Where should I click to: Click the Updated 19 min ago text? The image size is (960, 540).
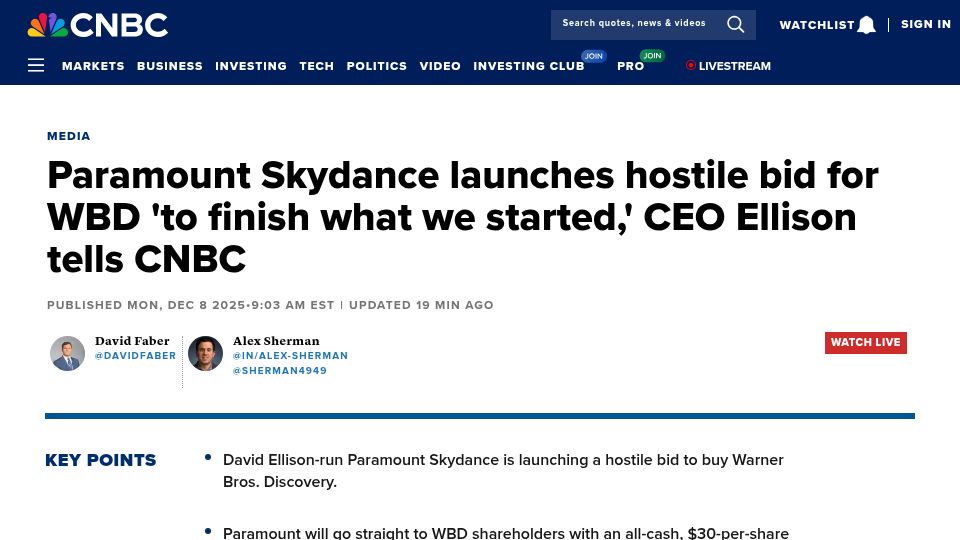click(x=421, y=305)
